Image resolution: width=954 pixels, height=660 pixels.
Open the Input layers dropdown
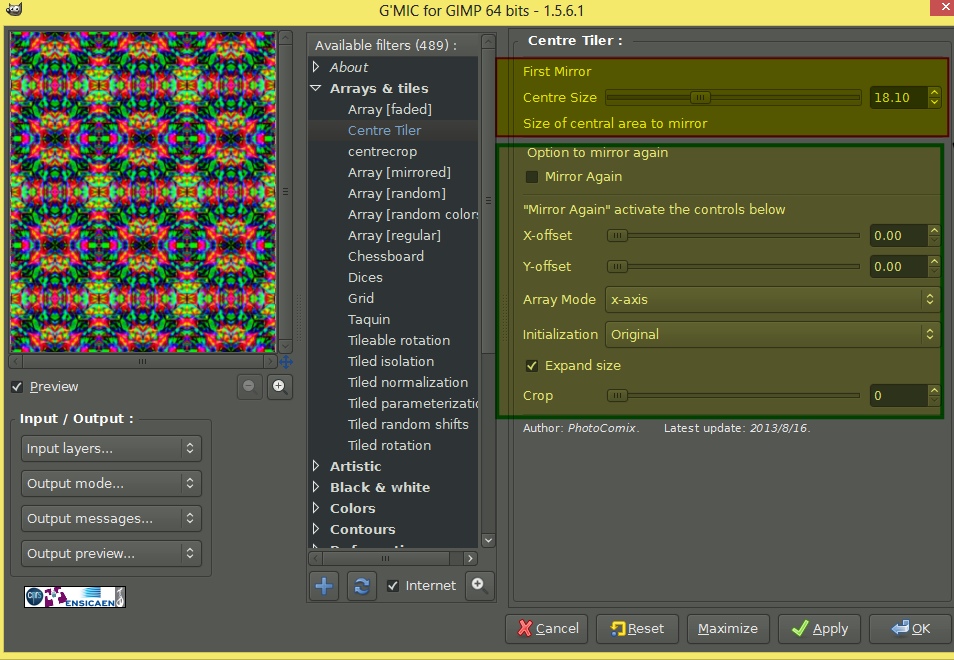click(x=111, y=448)
